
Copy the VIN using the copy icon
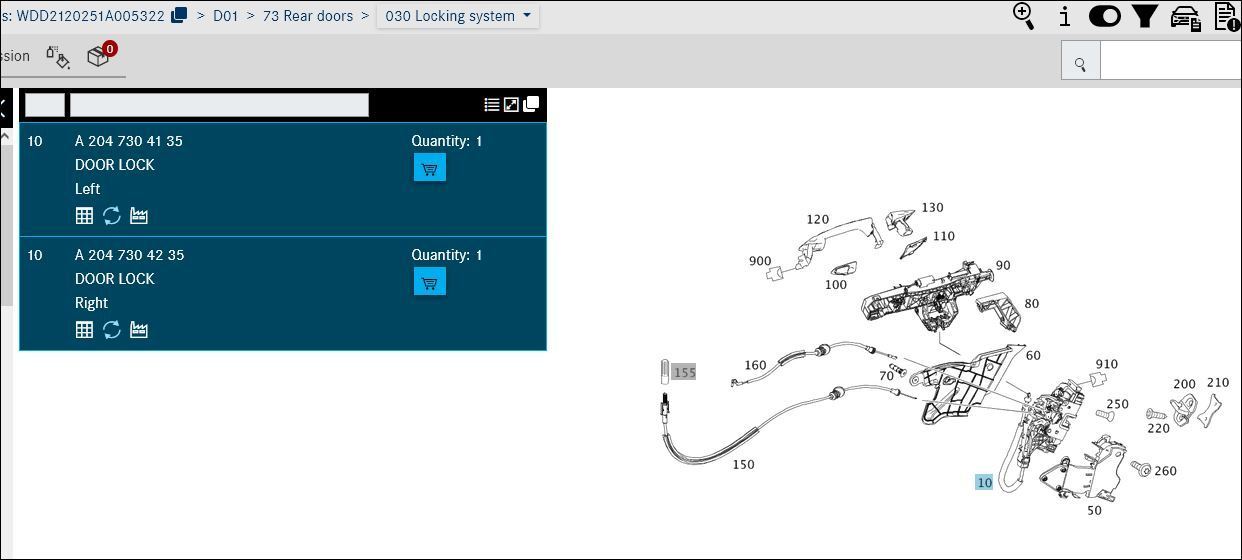click(x=179, y=15)
